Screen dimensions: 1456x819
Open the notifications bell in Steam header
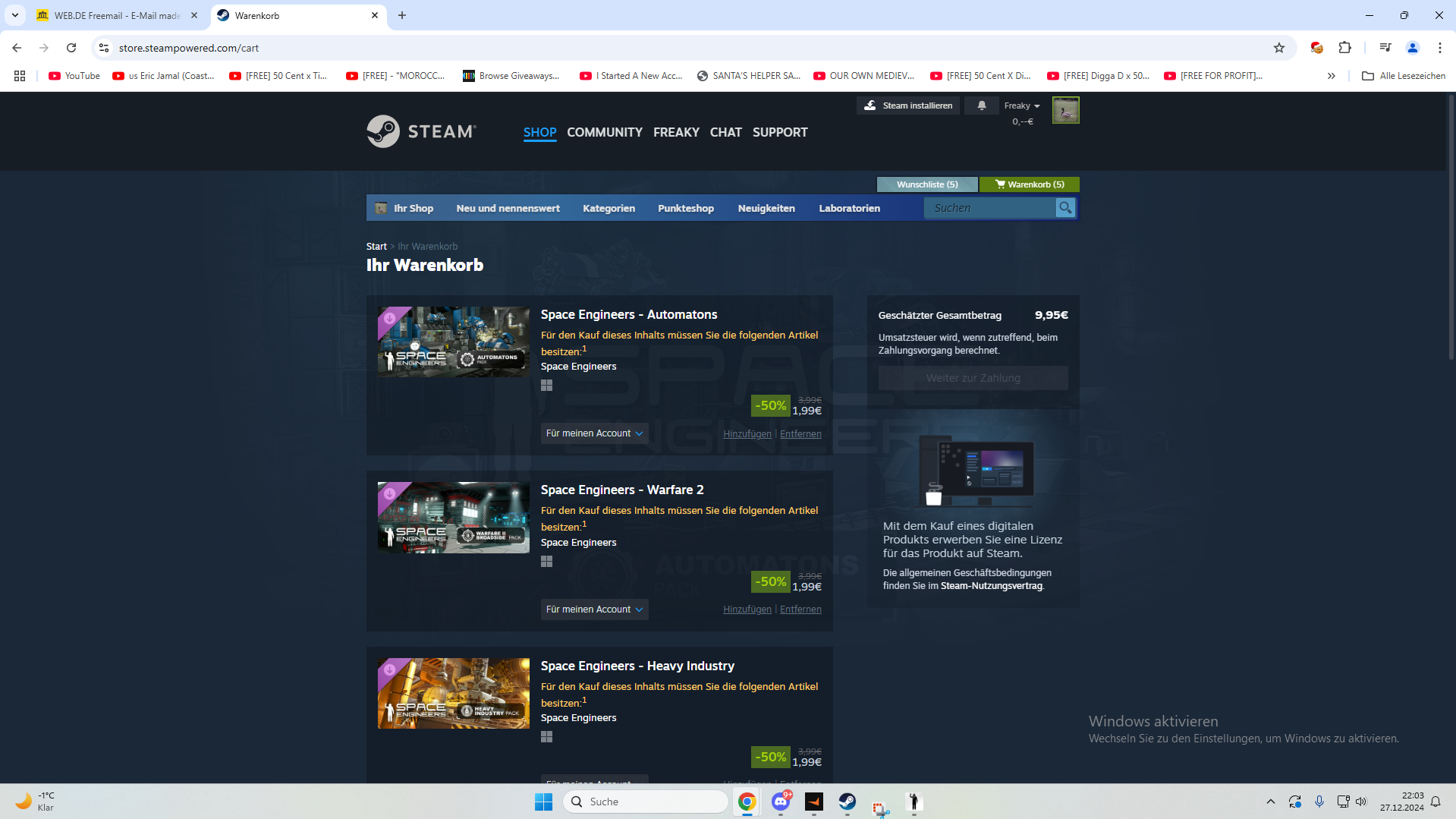click(x=982, y=106)
